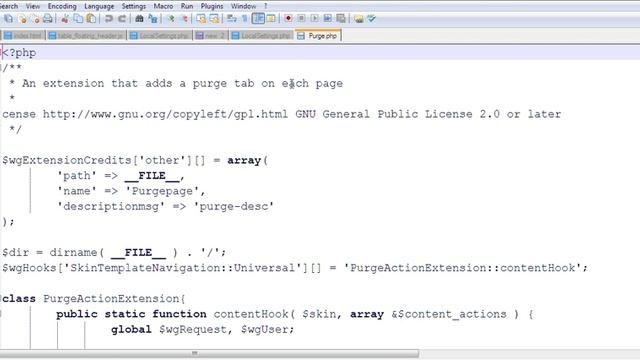Click the Save Recorded Macro icon
This screenshot has width=640, height=360.
(x=341, y=19)
